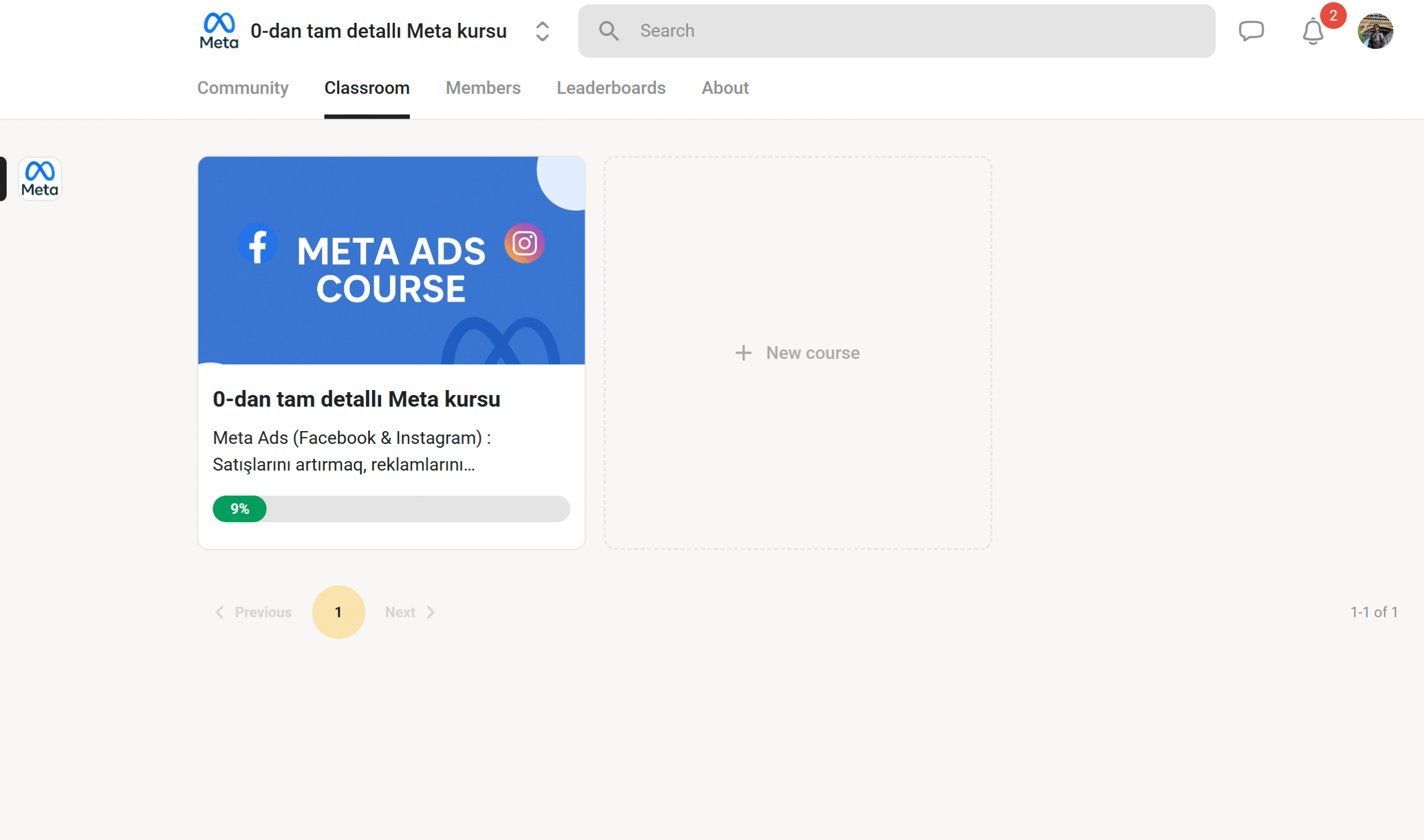Image resolution: width=1424 pixels, height=840 pixels.
Task: Click the Instagram icon on course banner
Action: [x=524, y=244]
